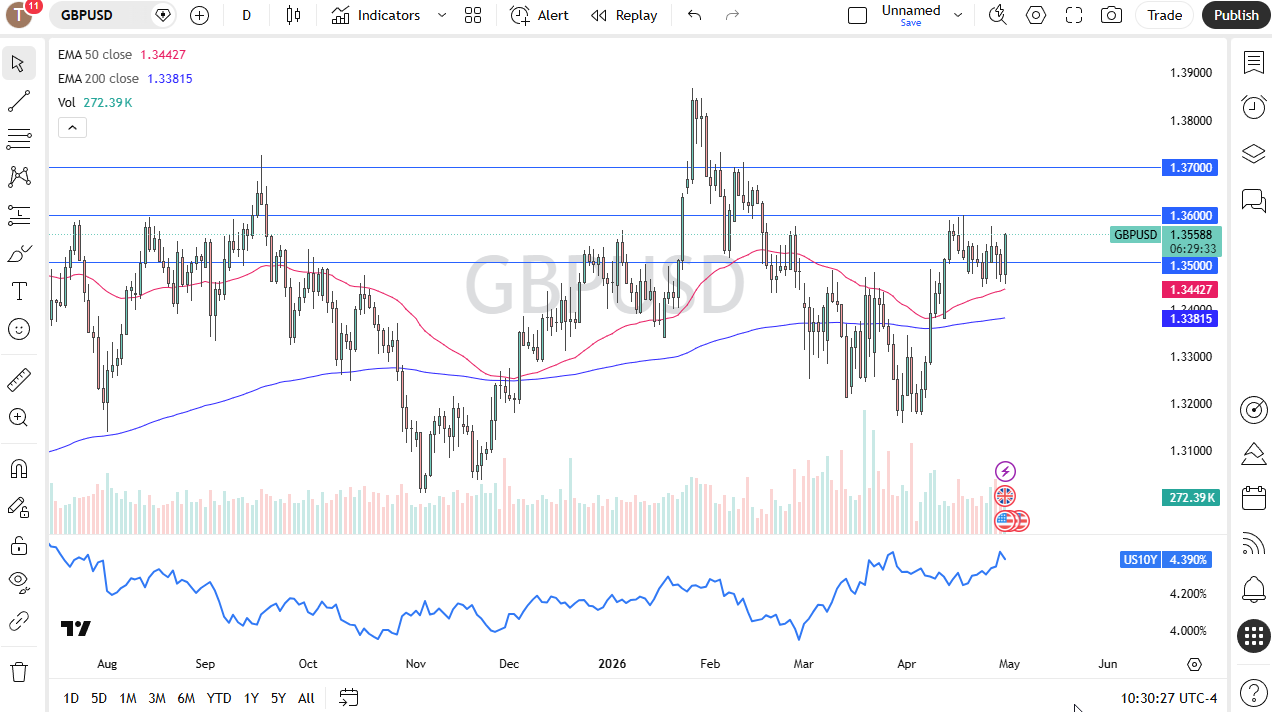
Task: Open the object tree layers panel
Action: point(1253,154)
